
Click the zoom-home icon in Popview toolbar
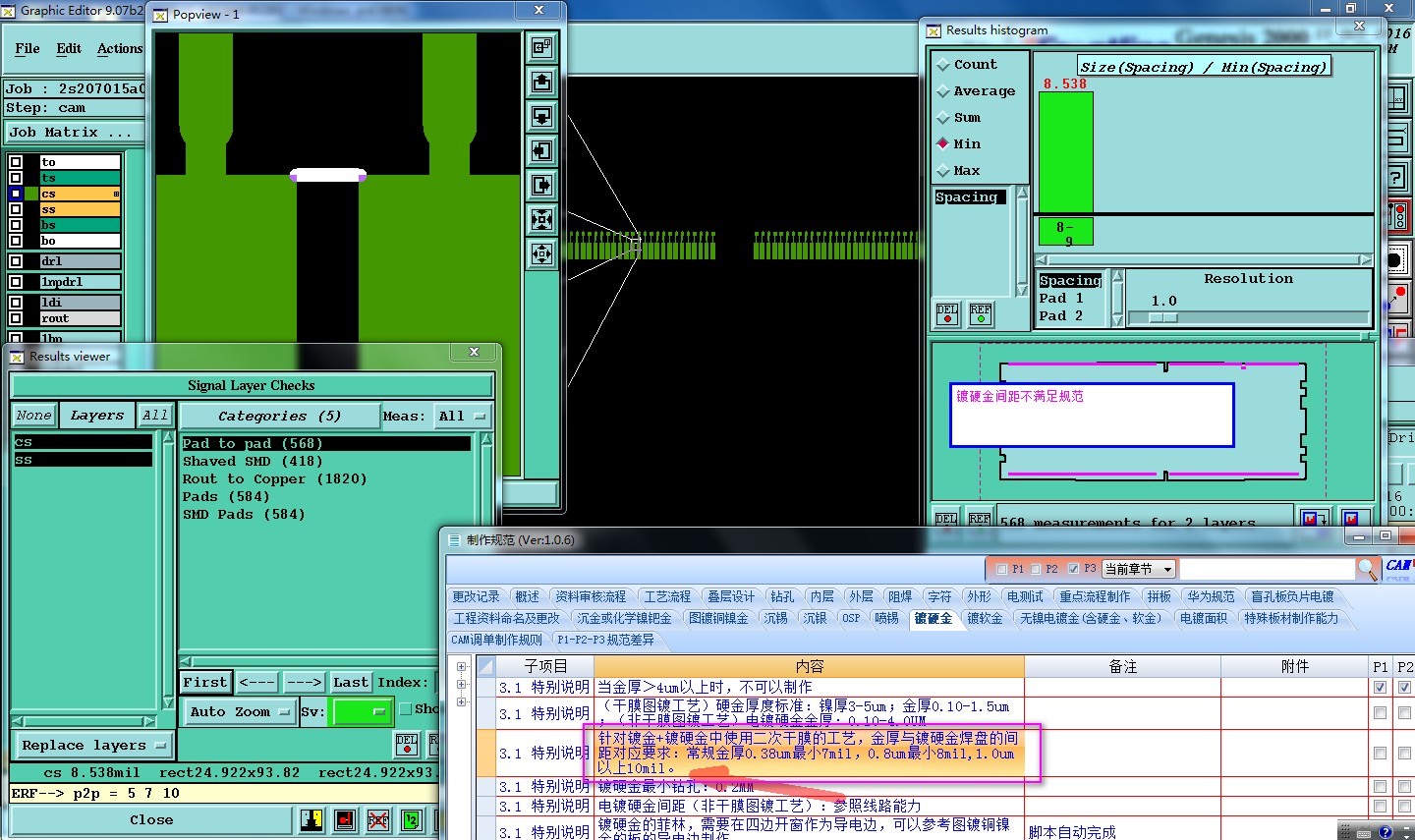[541, 47]
